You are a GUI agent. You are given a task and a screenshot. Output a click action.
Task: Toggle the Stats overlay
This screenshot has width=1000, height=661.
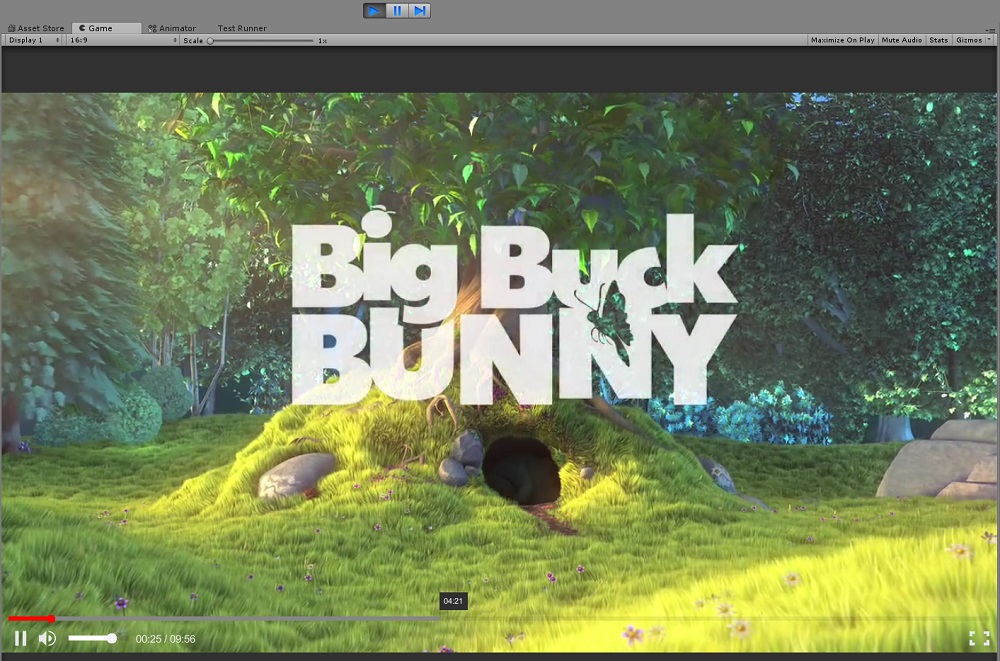pyautogui.click(x=938, y=40)
